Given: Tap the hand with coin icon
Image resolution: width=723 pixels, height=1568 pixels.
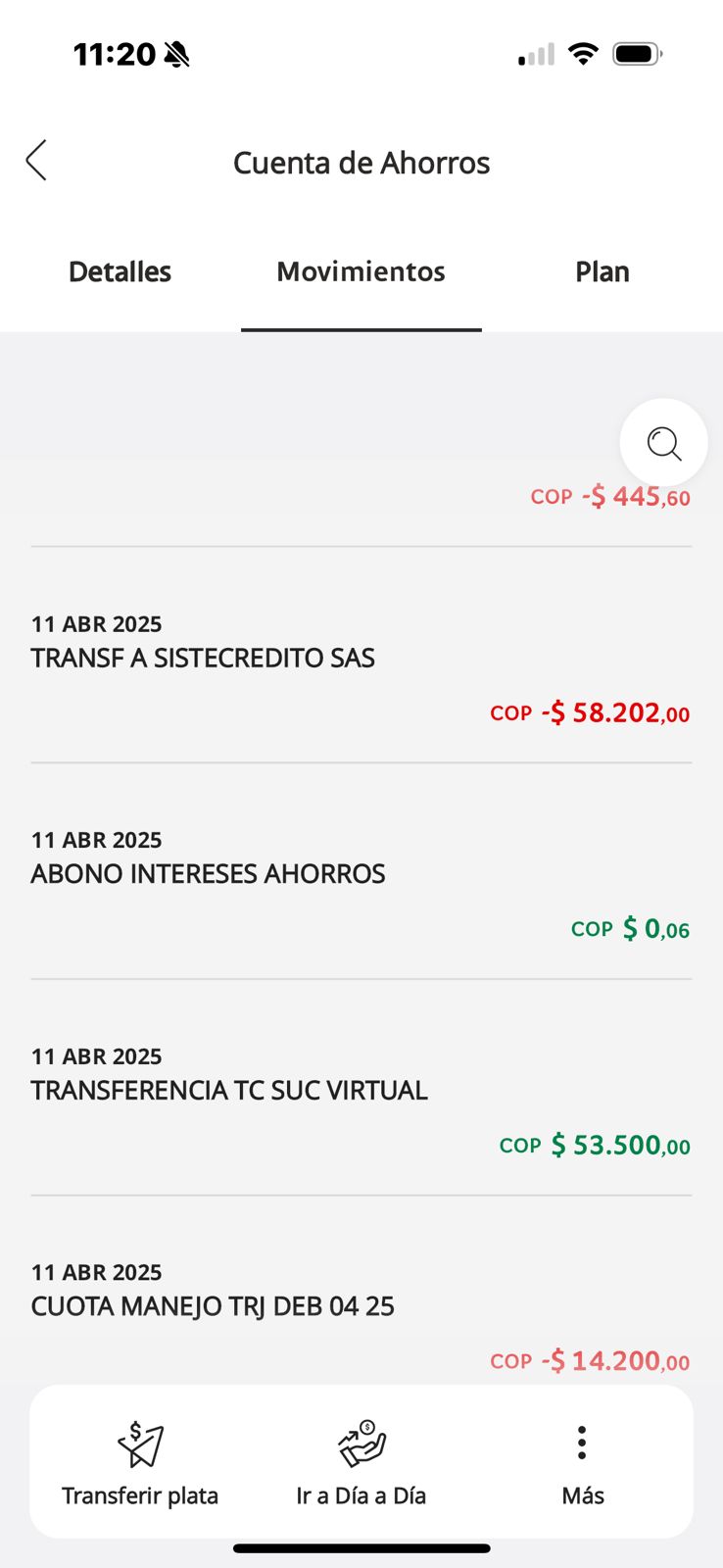Looking at the screenshot, I should tap(361, 1445).
